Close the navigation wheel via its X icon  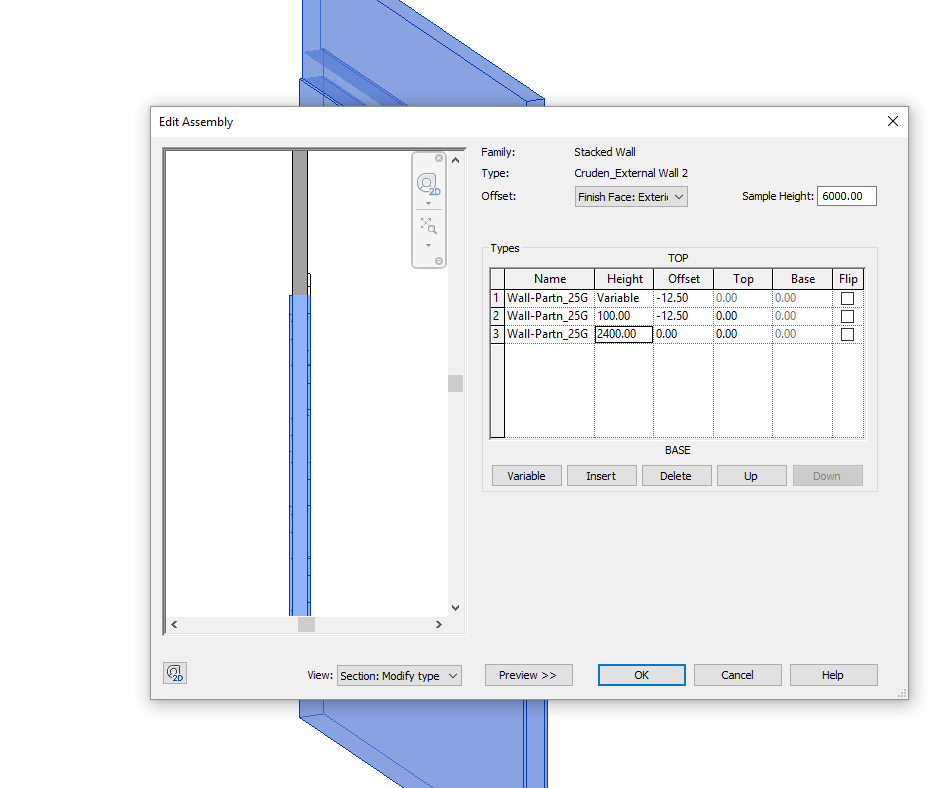(x=439, y=158)
